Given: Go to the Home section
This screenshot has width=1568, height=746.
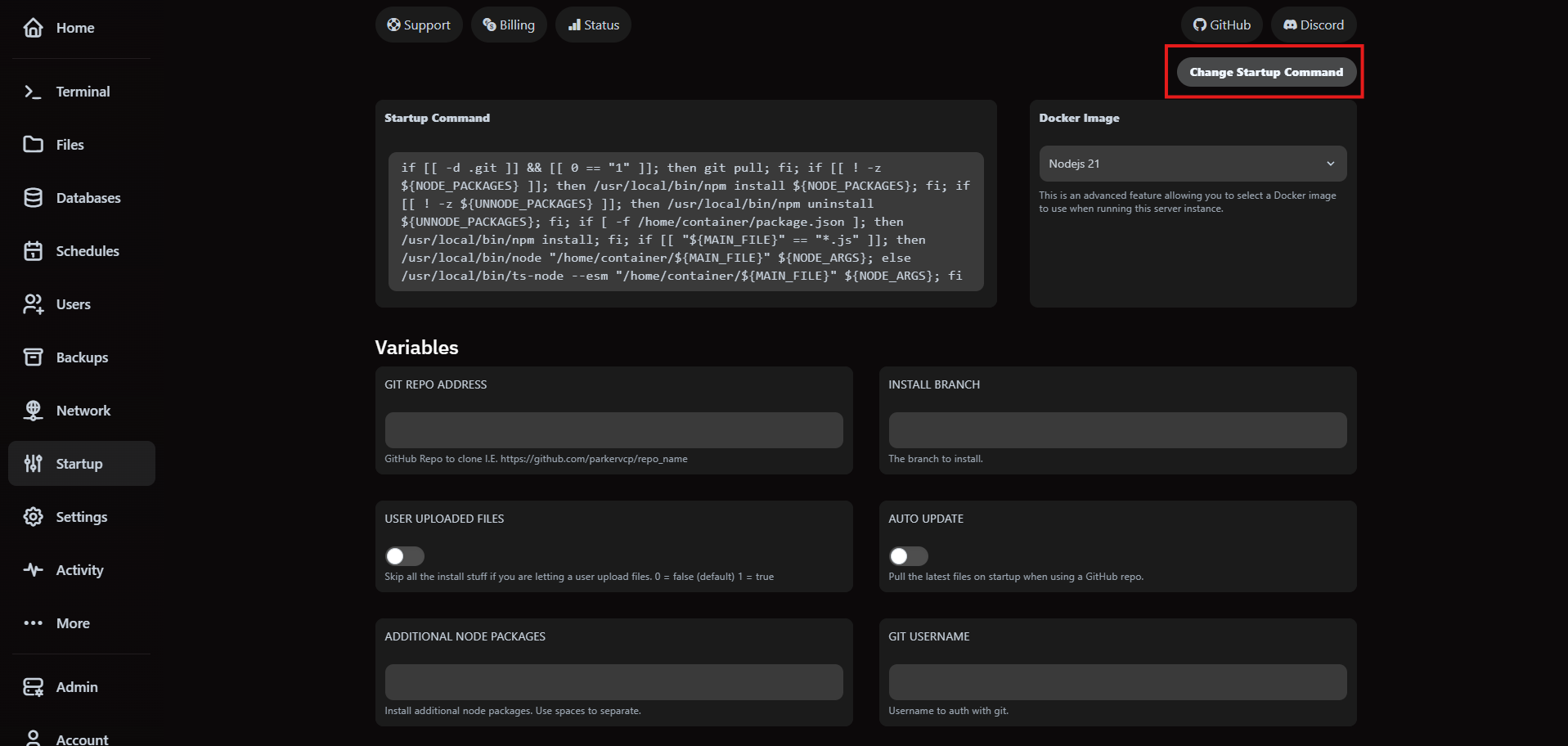Looking at the screenshot, I should point(33,27).
